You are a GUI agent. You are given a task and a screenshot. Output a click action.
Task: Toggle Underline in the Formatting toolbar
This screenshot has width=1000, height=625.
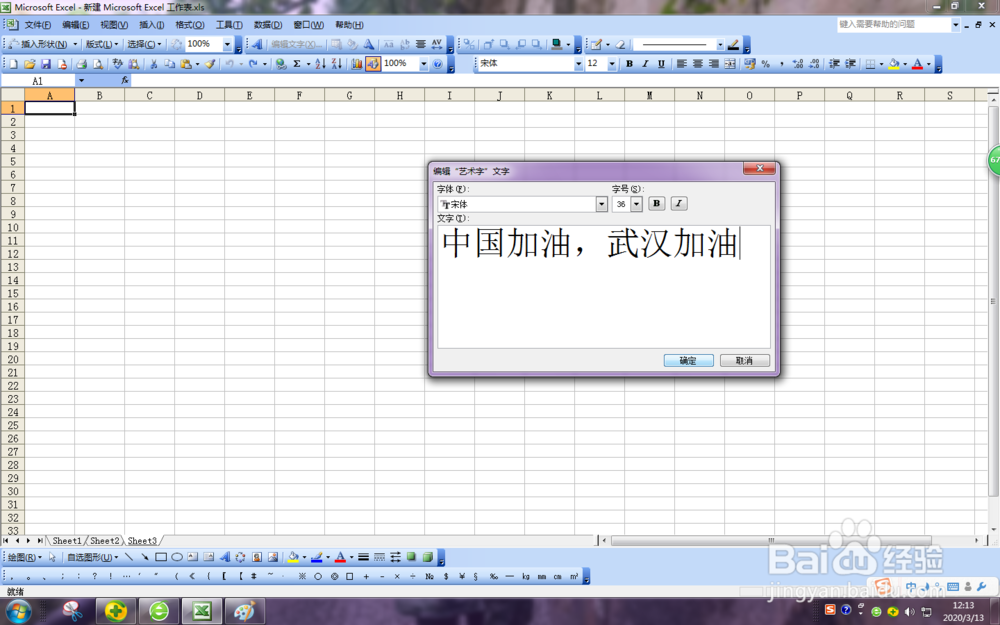661,64
